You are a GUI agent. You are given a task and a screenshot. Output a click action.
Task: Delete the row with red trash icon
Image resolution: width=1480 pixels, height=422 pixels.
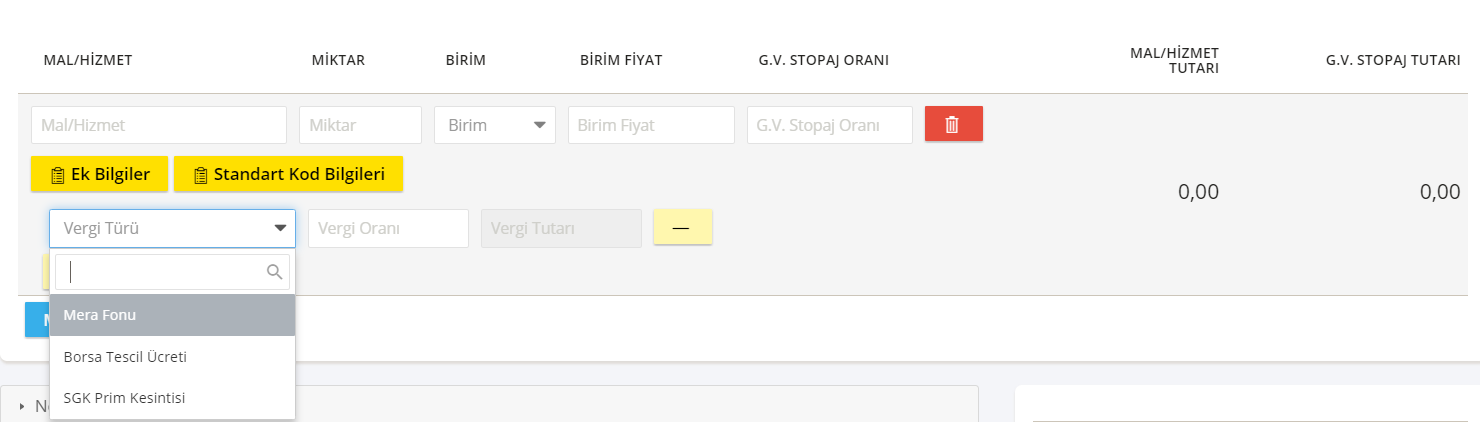pos(954,124)
